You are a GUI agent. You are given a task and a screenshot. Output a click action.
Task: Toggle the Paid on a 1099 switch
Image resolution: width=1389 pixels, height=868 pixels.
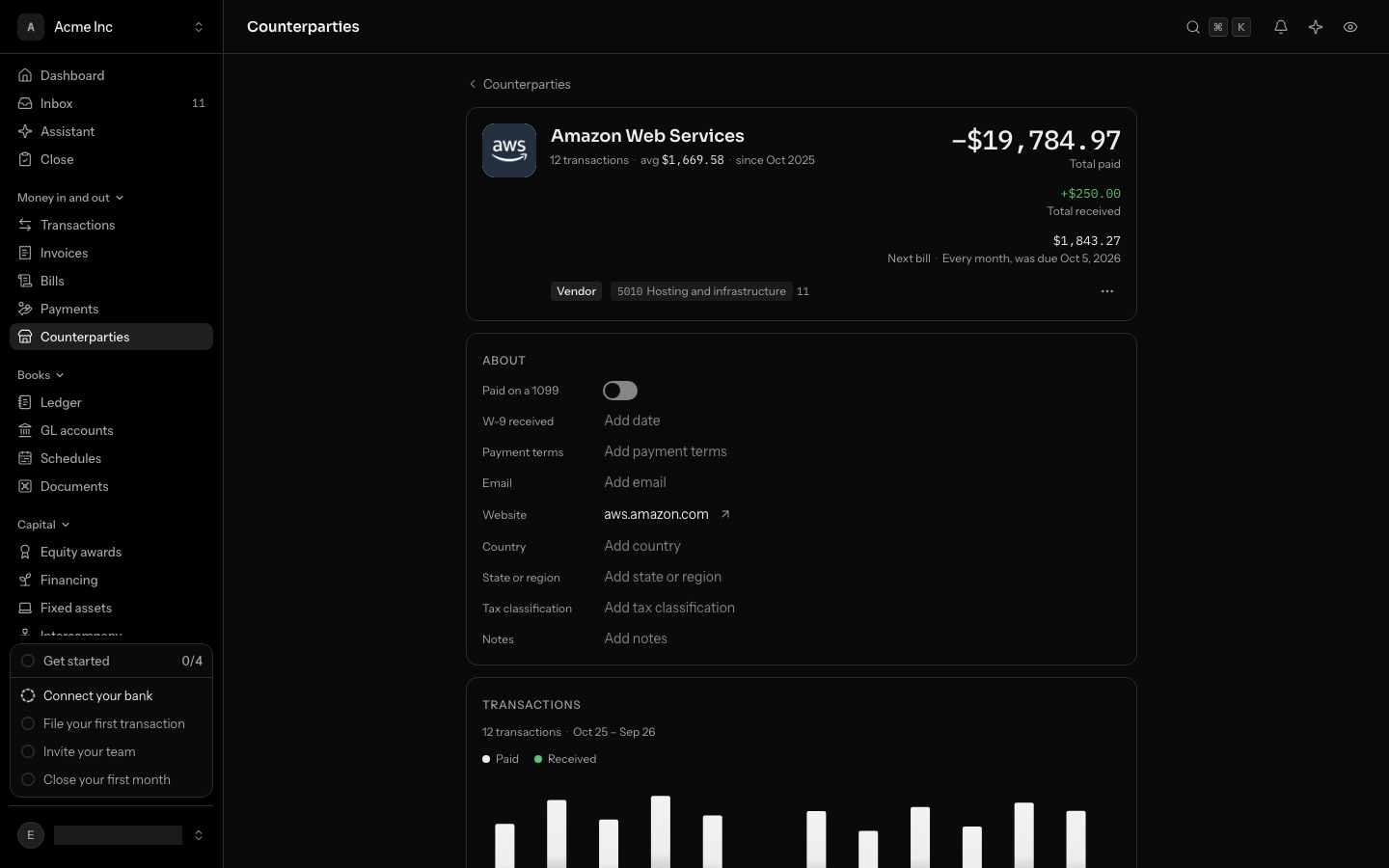click(x=620, y=391)
